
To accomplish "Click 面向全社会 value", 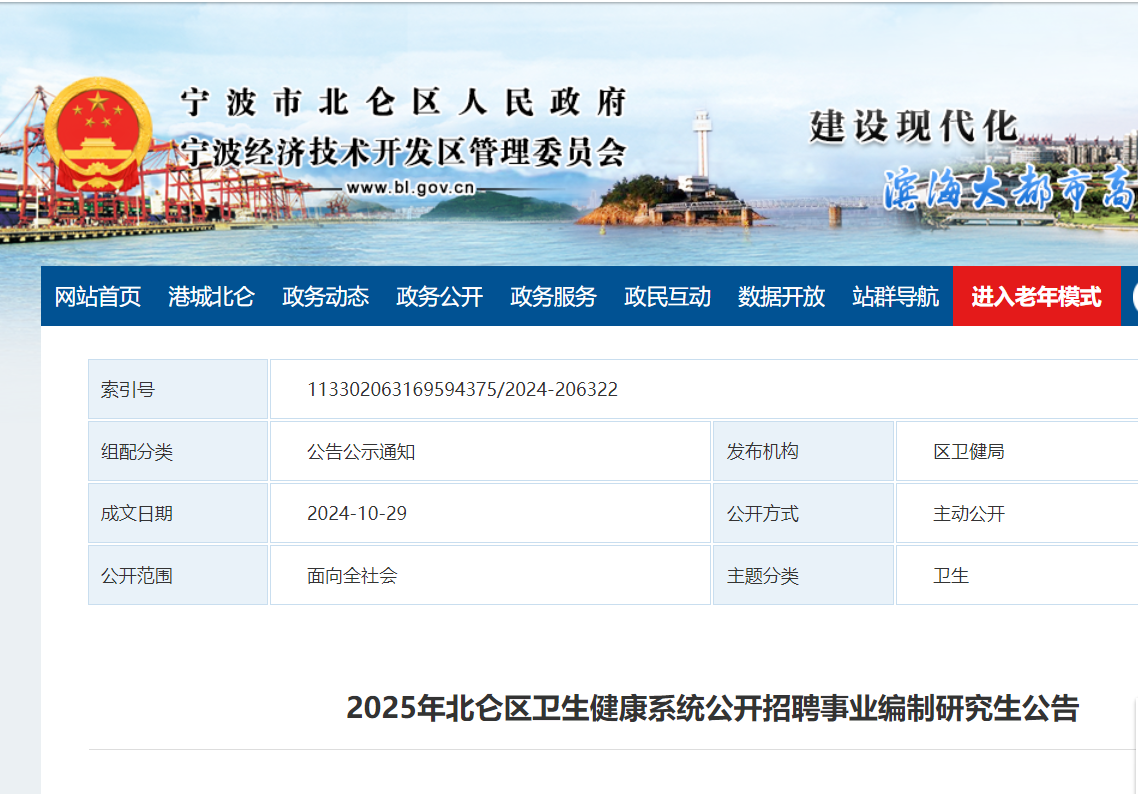I will point(352,576).
